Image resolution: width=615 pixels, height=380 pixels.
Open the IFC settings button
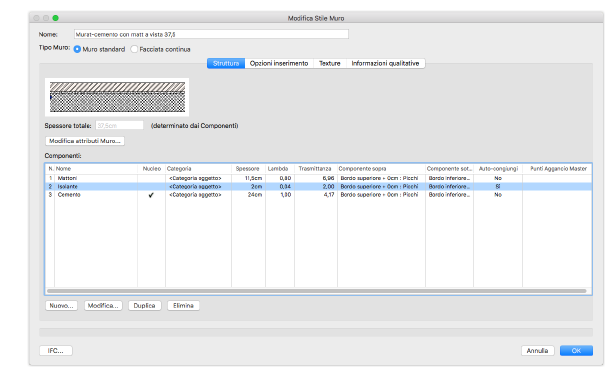point(56,351)
